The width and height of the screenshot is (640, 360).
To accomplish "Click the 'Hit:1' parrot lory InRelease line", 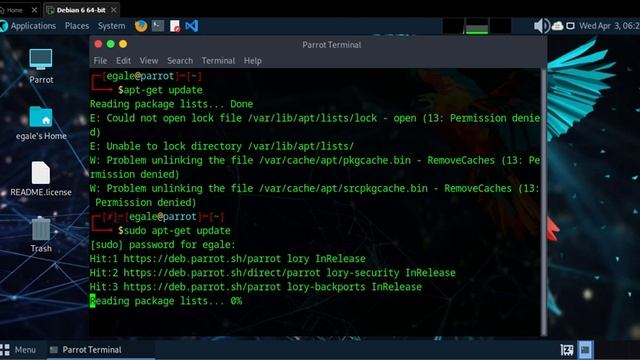I will 228,259.
